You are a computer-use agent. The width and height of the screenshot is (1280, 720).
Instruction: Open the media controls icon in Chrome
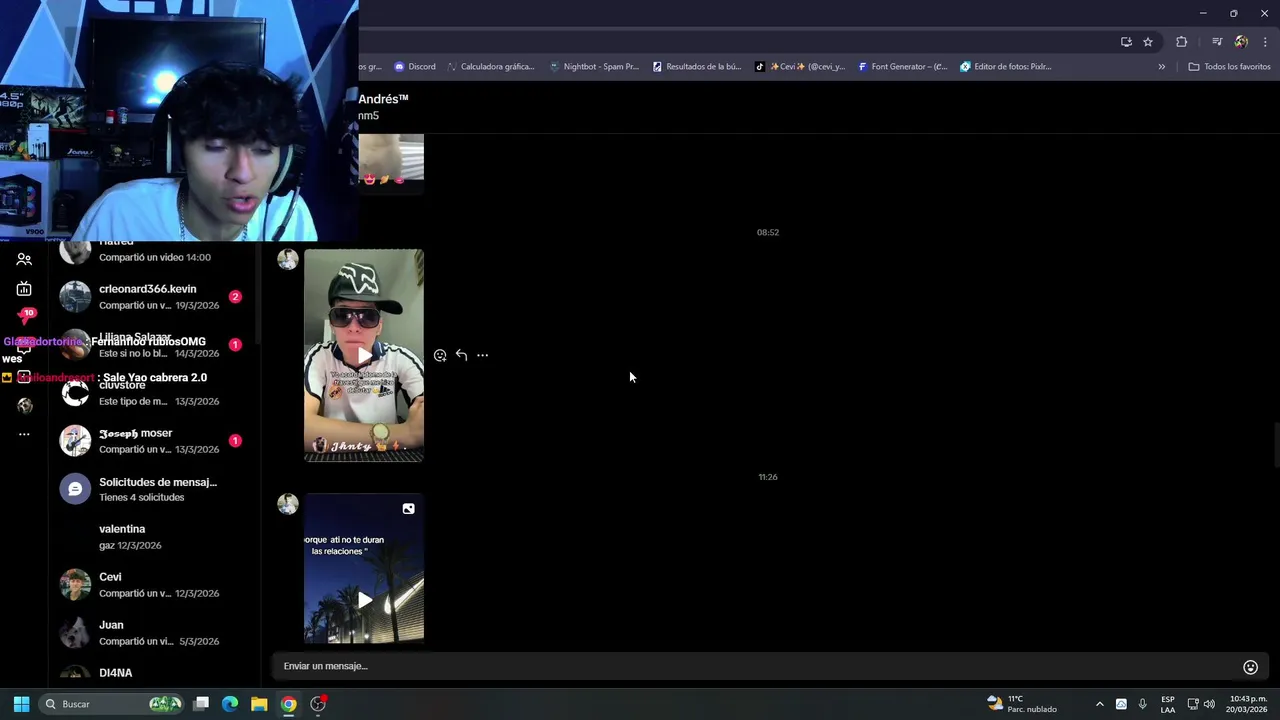tap(1217, 42)
